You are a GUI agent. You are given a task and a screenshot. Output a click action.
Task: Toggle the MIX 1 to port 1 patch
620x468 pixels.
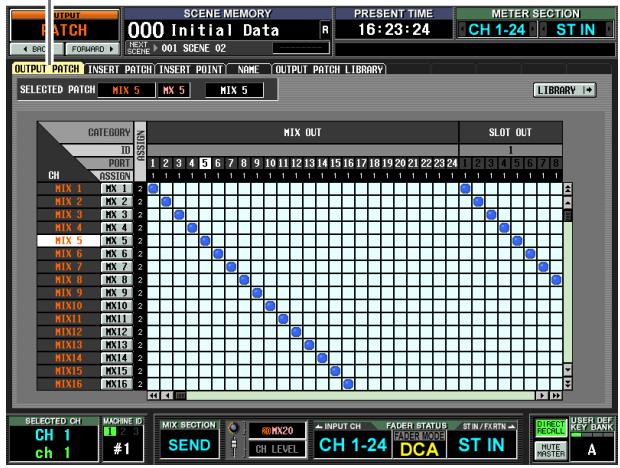[x=153, y=189]
